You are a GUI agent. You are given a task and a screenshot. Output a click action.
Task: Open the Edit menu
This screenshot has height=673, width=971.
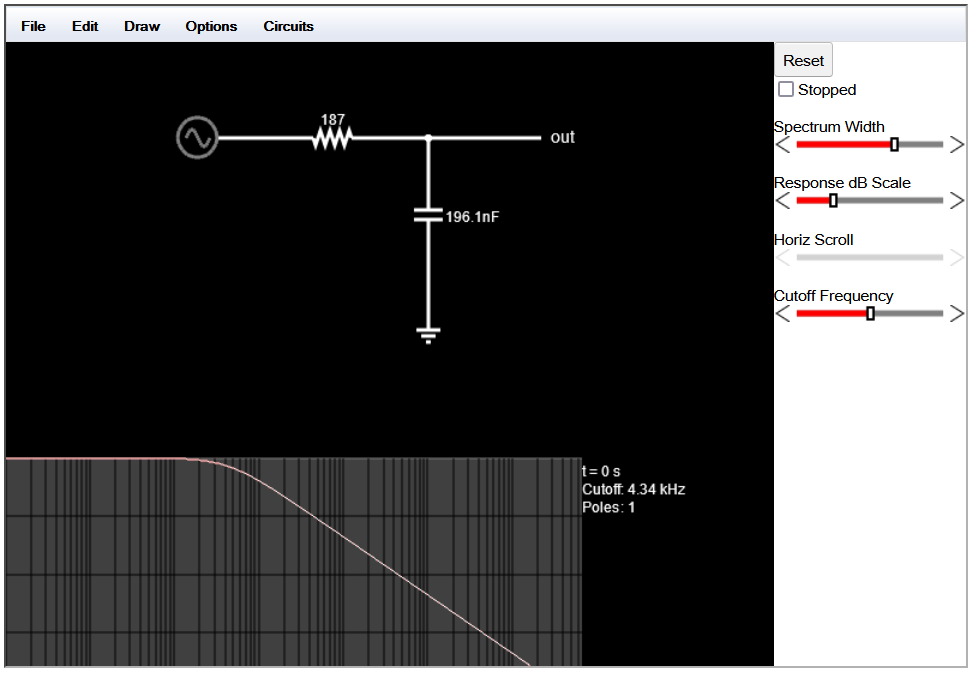[85, 26]
